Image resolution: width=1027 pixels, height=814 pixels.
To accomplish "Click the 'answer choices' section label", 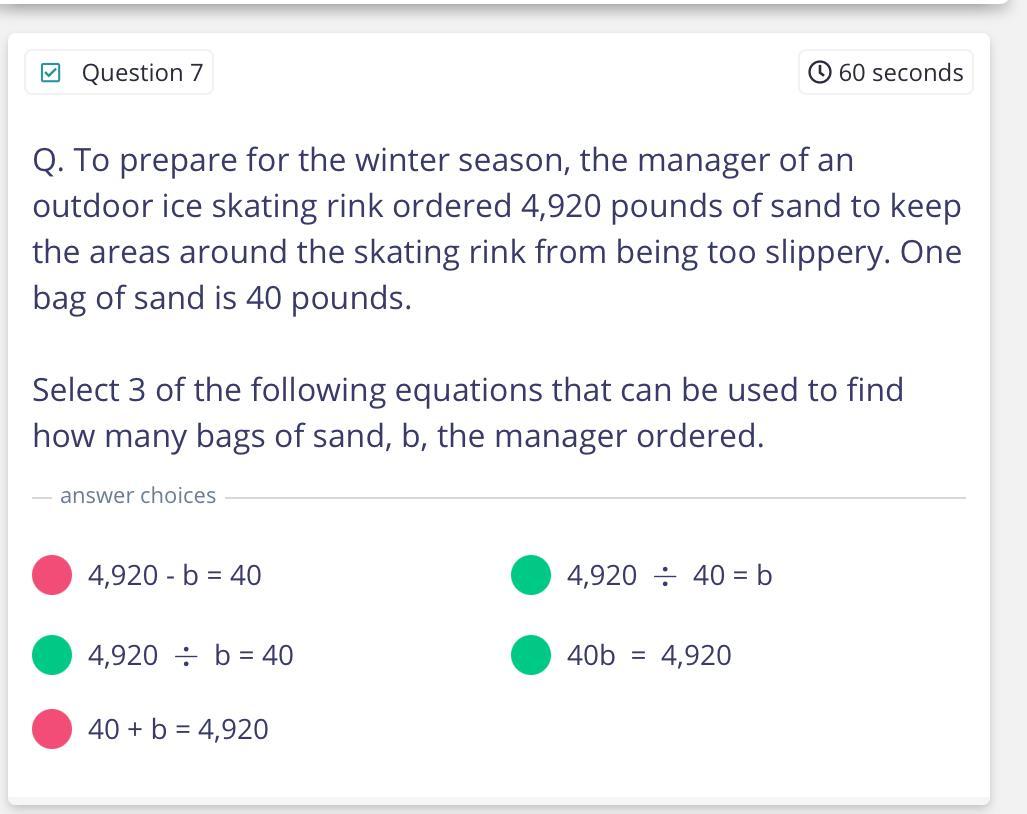I will (x=138, y=496).
